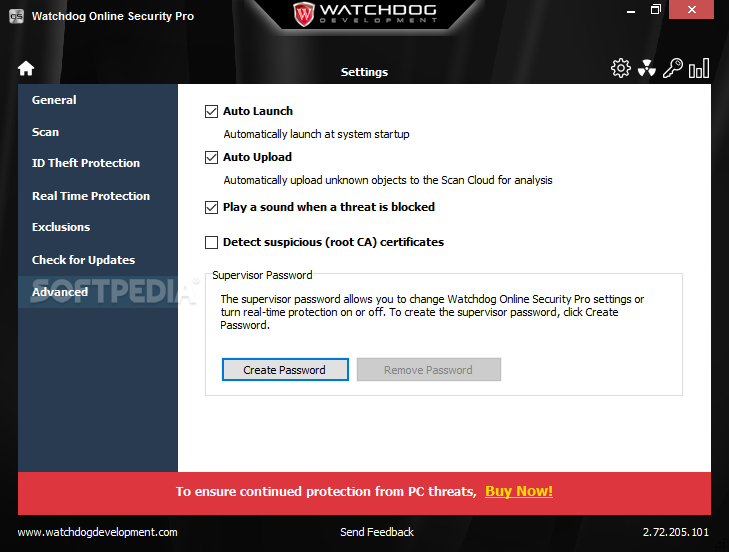Enable Detect suspicious root CA certificates
Viewport: 729px width, 552px height.
212,242
